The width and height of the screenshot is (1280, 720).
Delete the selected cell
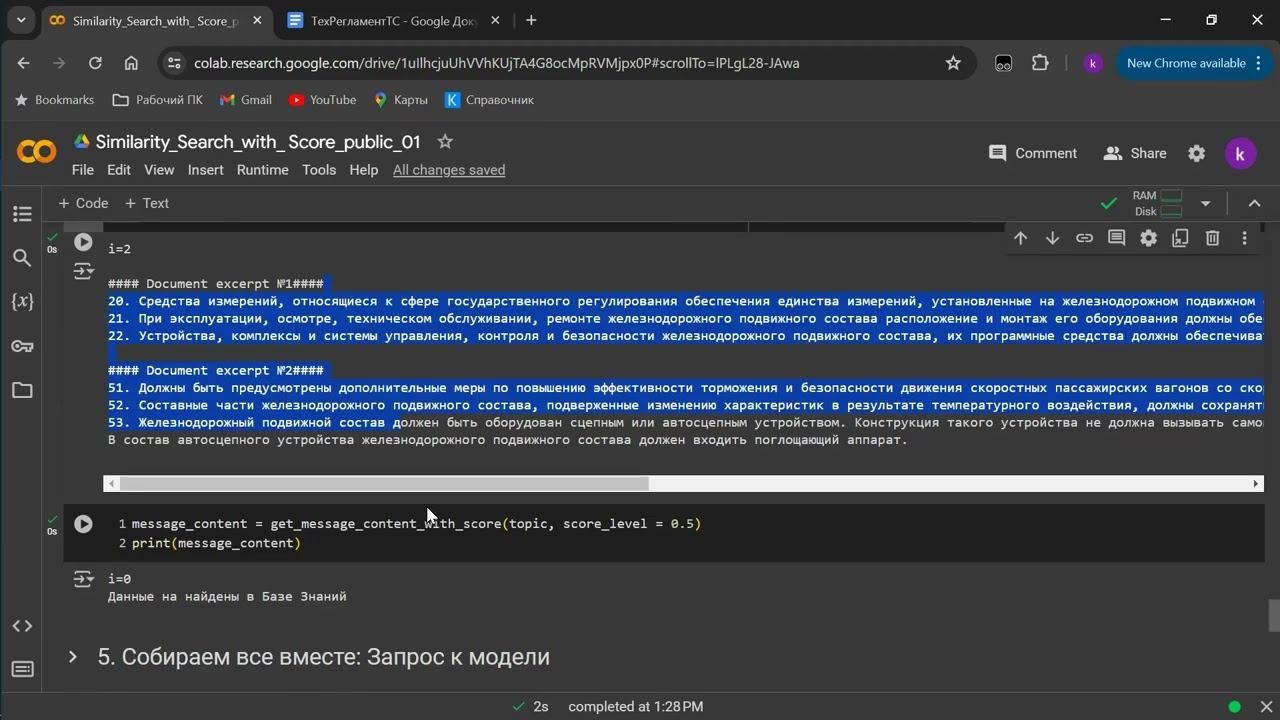point(1212,238)
